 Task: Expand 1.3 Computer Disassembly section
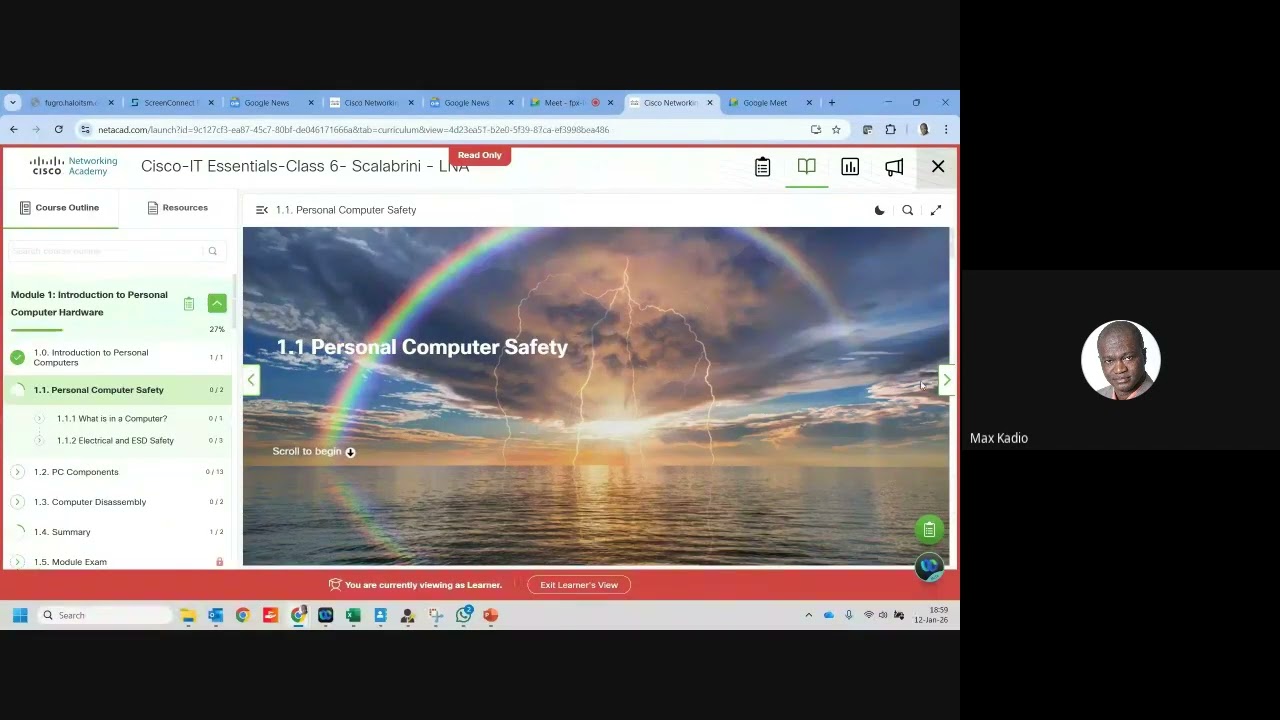pyautogui.click(x=18, y=502)
